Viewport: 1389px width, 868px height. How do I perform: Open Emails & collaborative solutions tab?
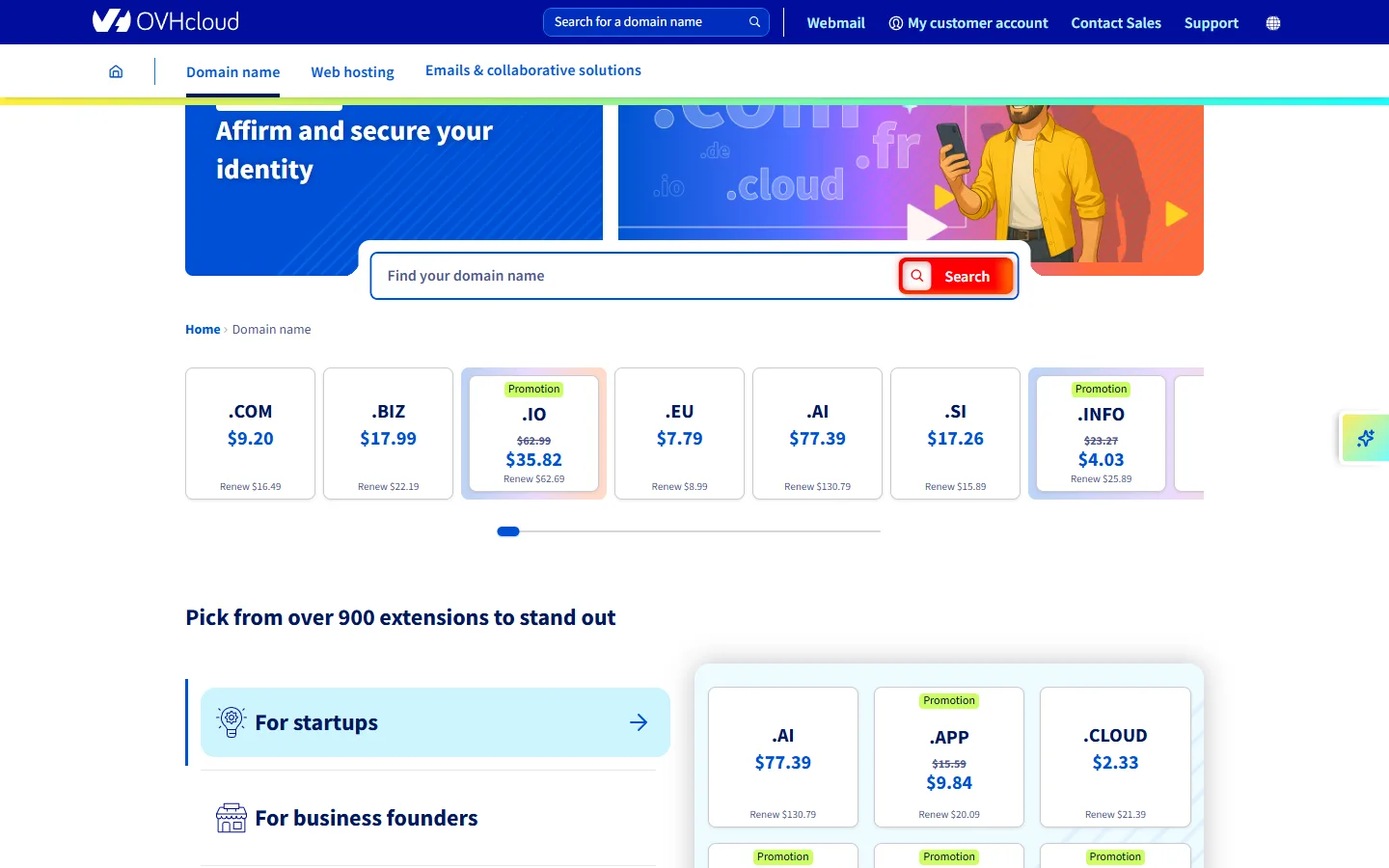click(533, 70)
